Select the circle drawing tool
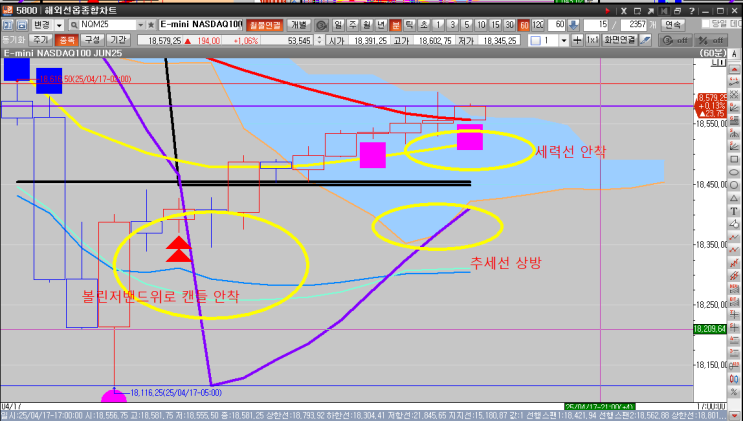Image resolution: width=743 pixels, height=421 pixels. [734, 184]
